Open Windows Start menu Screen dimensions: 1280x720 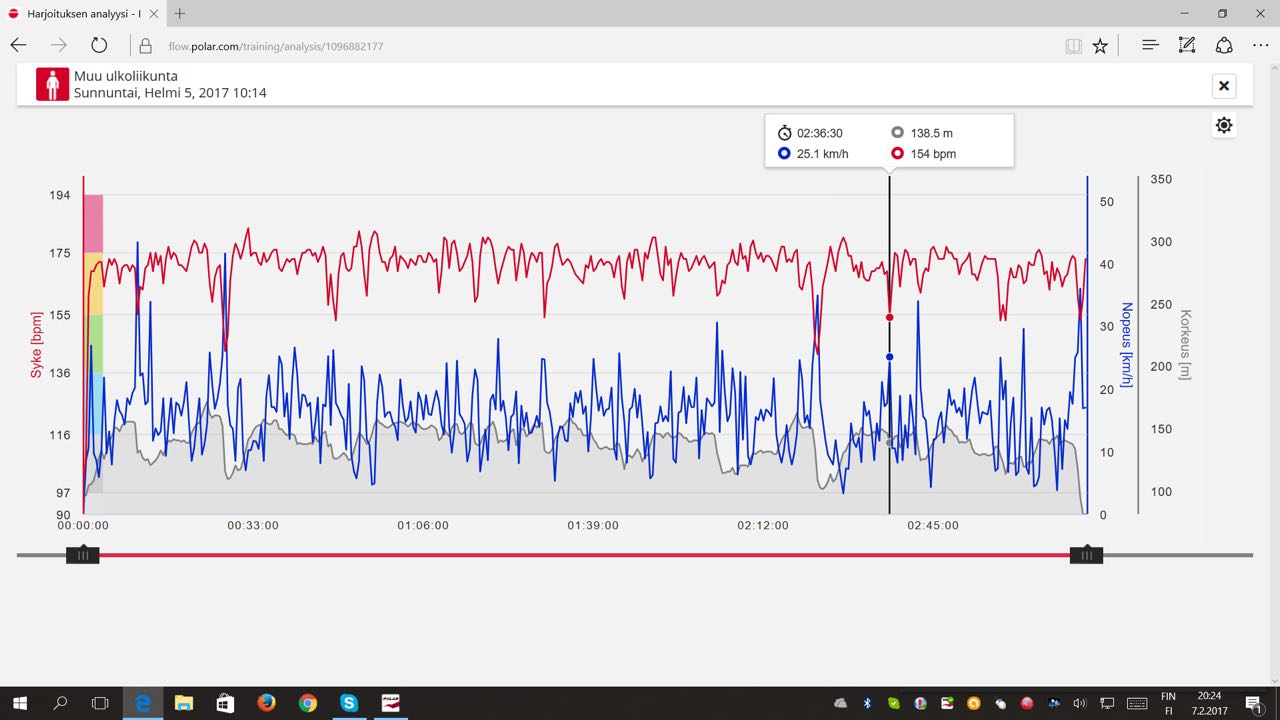pyautogui.click(x=19, y=703)
